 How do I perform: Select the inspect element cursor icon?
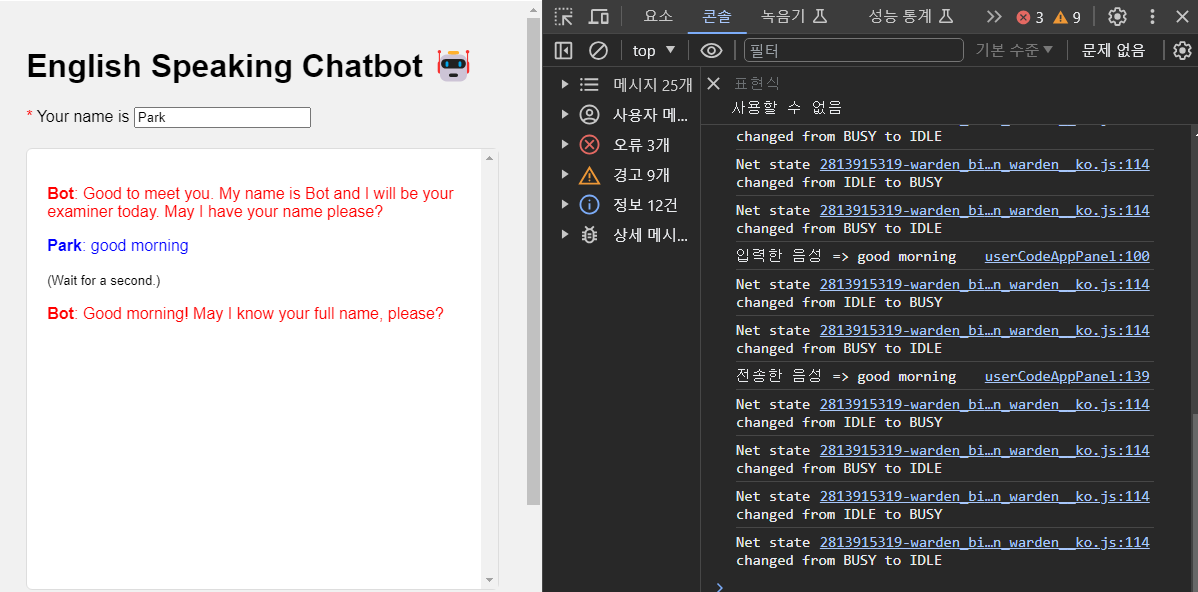click(563, 16)
